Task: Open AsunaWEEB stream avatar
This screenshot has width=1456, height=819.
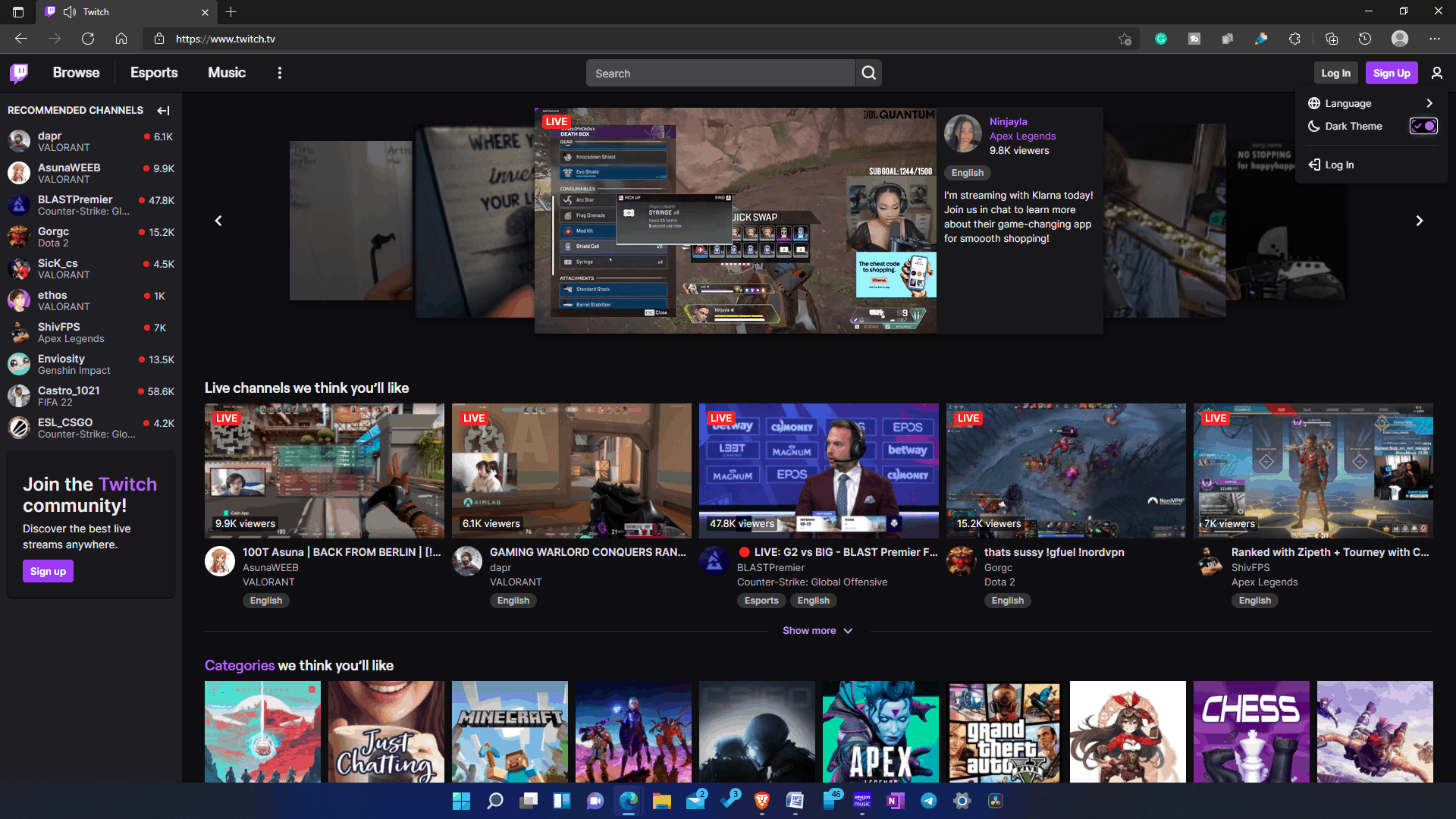Action: [x=220, y=561]
